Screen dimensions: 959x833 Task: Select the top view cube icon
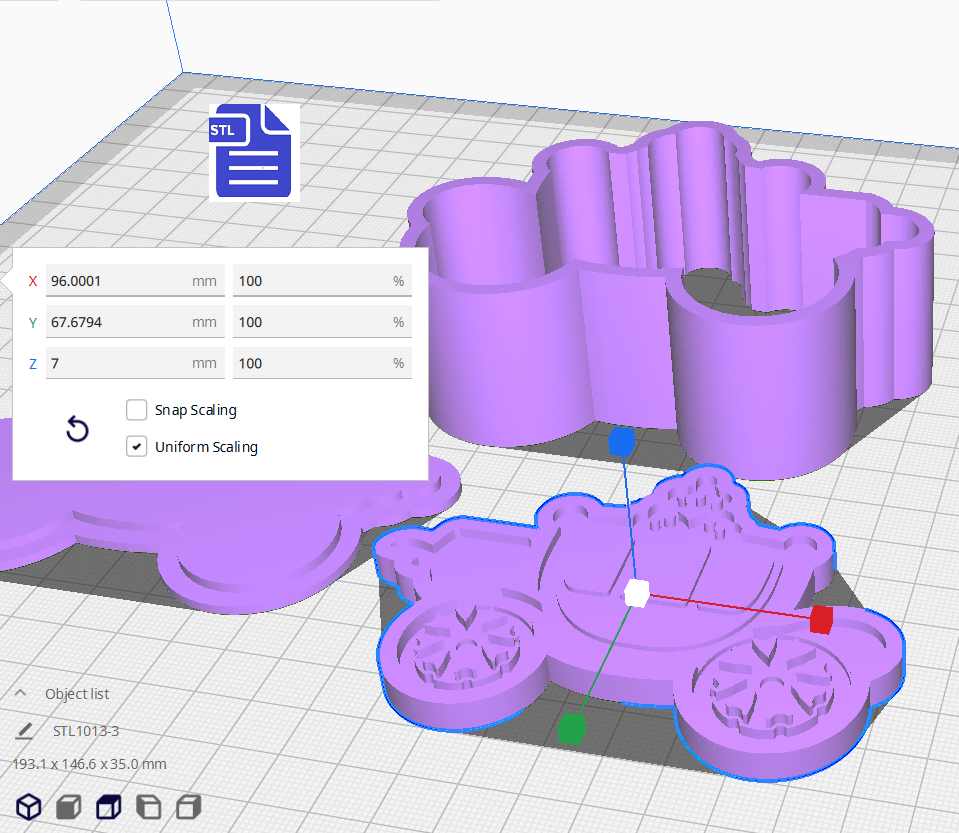(108, 806)
